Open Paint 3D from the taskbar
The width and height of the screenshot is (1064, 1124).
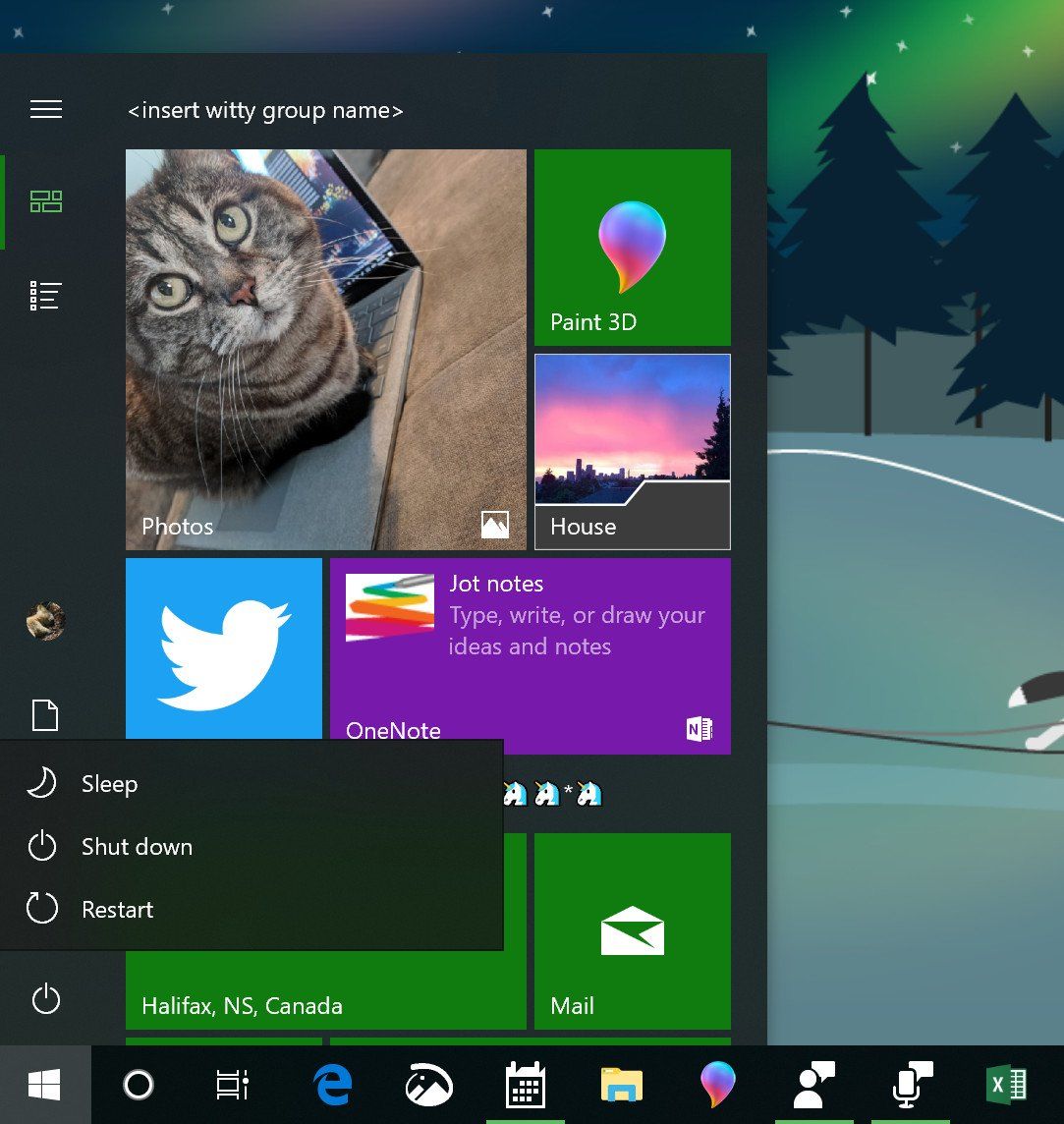[x=718, y=1084]
